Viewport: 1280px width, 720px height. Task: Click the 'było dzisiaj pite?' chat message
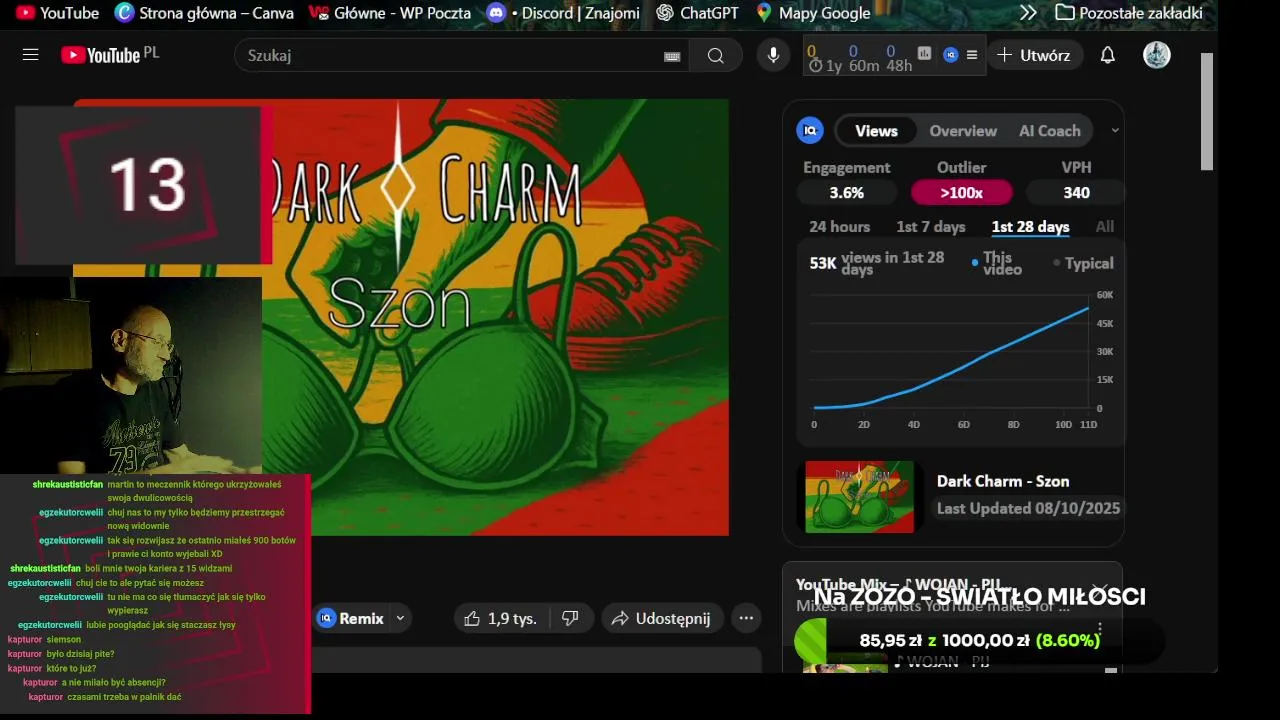pyautogui.click(x=80, y=654)
